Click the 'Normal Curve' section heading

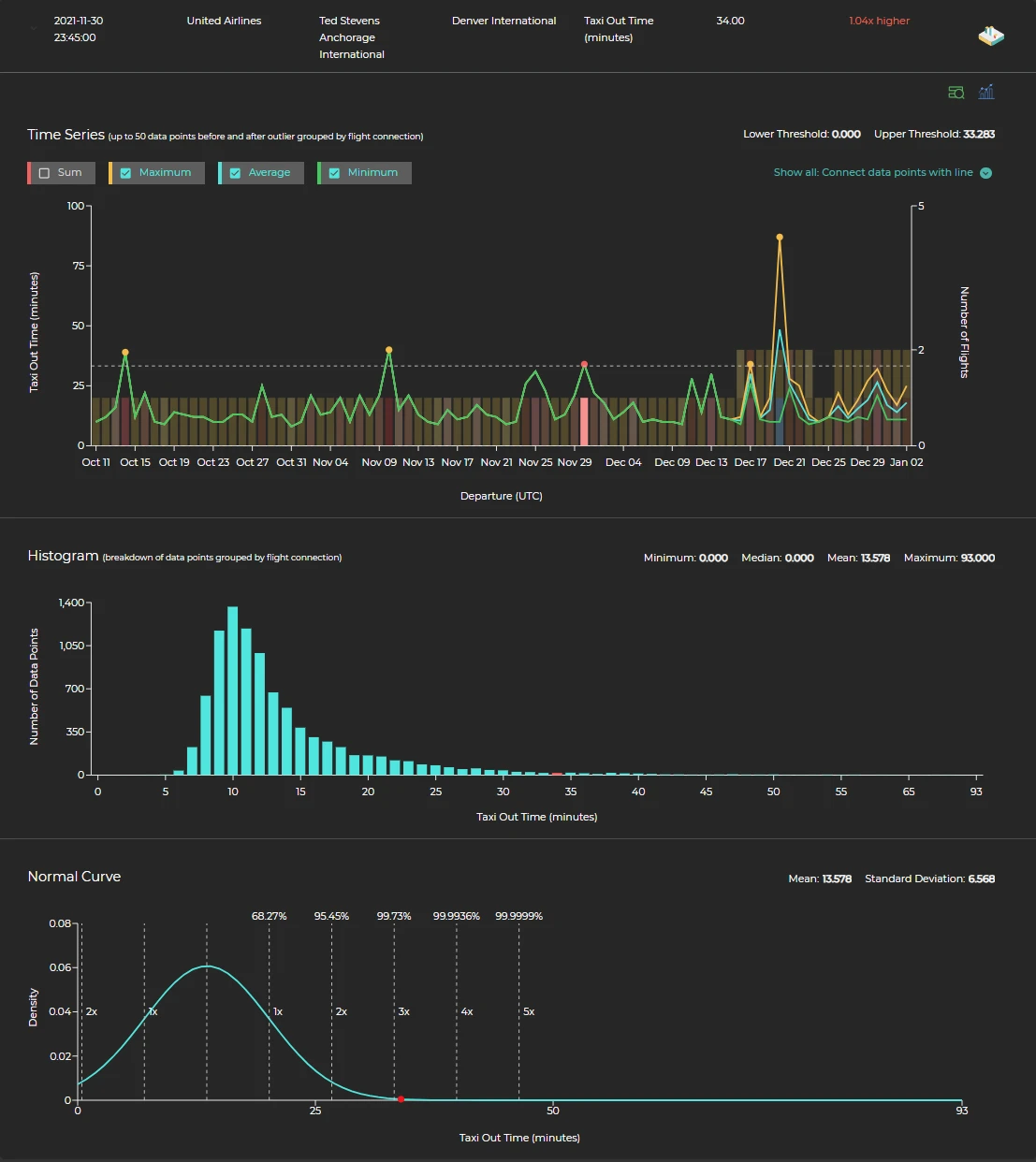tap(74, 877)
